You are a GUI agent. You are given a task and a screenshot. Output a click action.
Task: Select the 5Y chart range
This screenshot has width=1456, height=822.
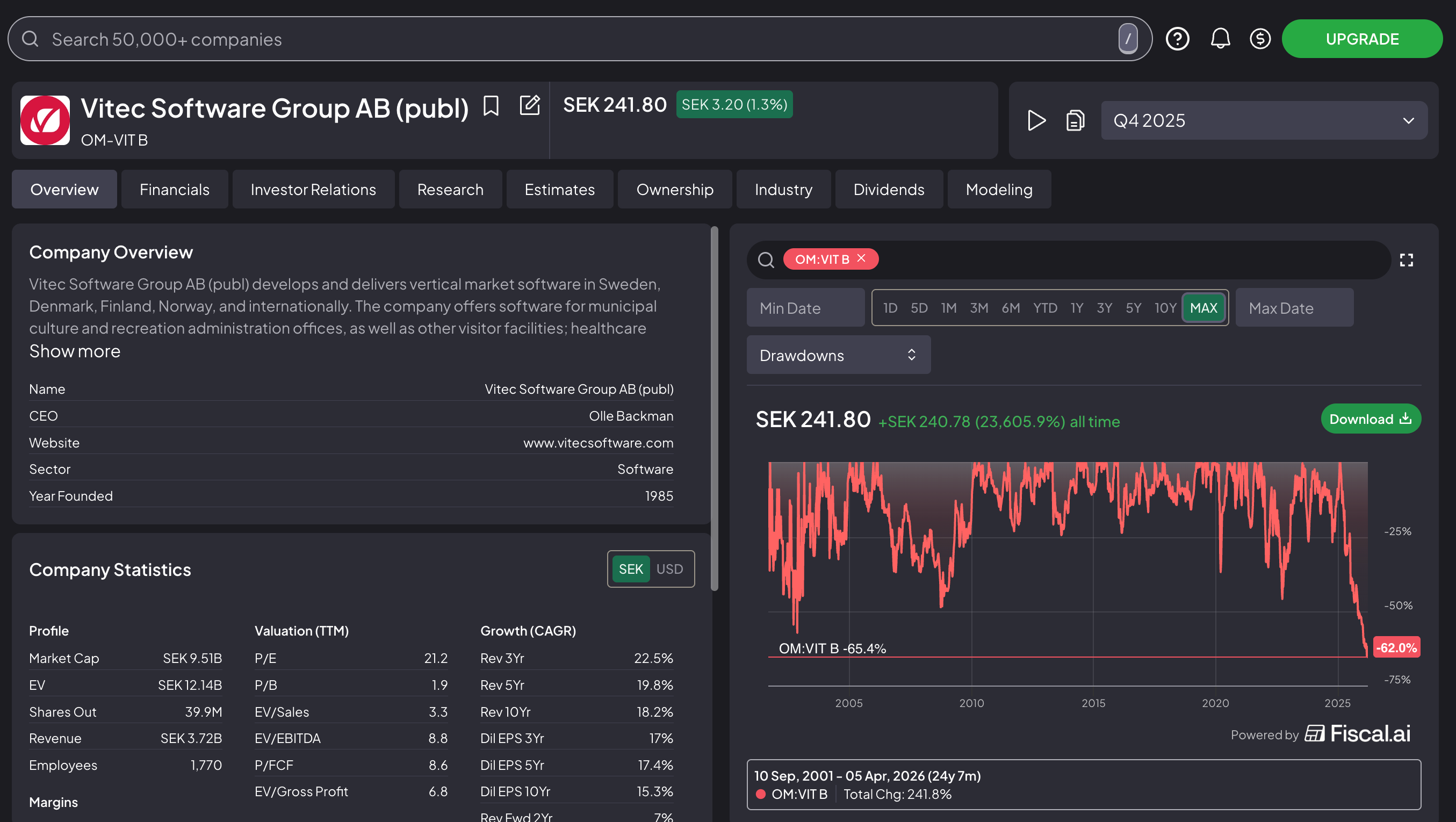coord(1133,308)
